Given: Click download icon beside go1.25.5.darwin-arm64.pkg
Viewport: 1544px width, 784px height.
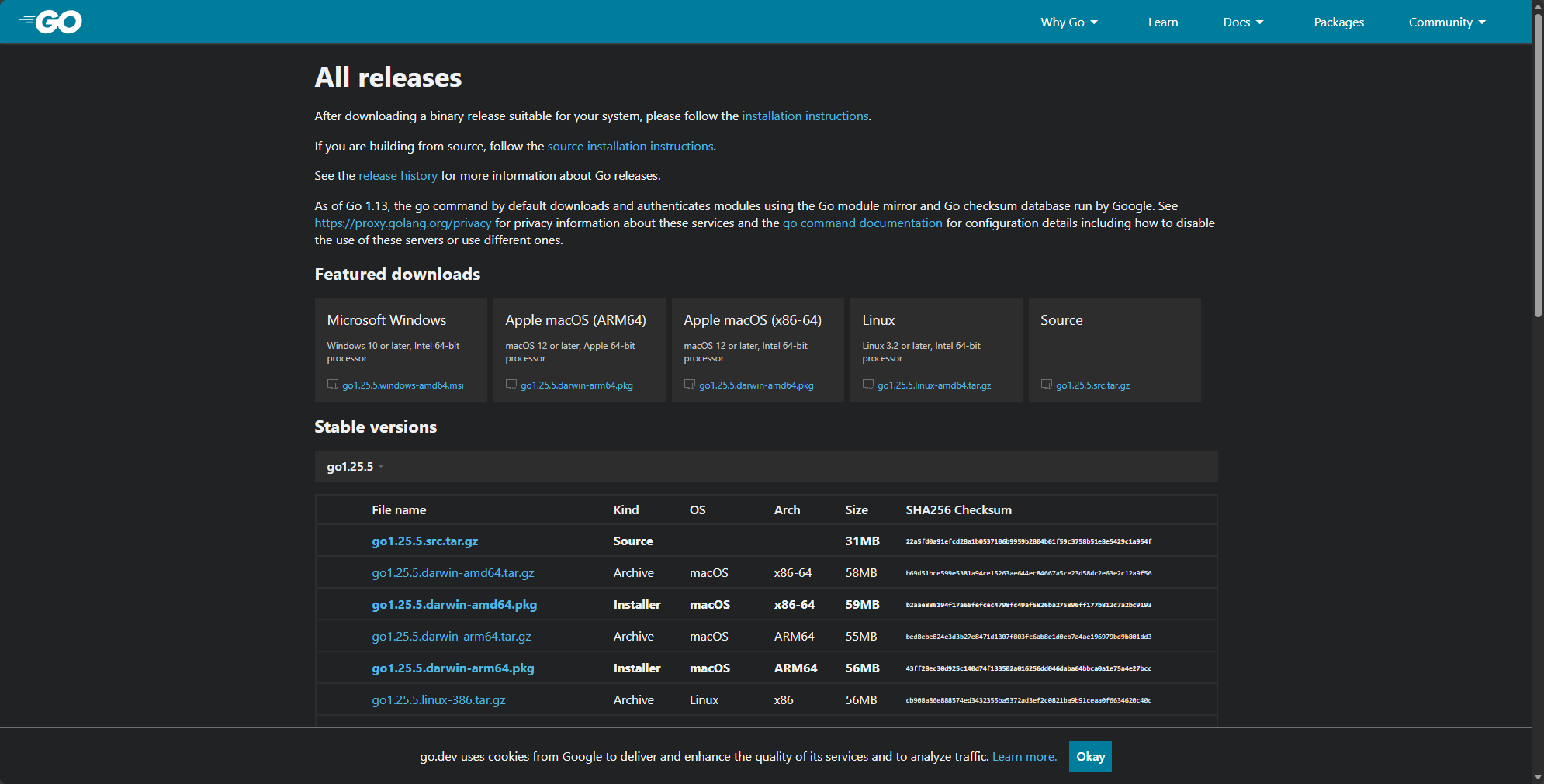Looking at the screenshot, I should click(511, 385).
